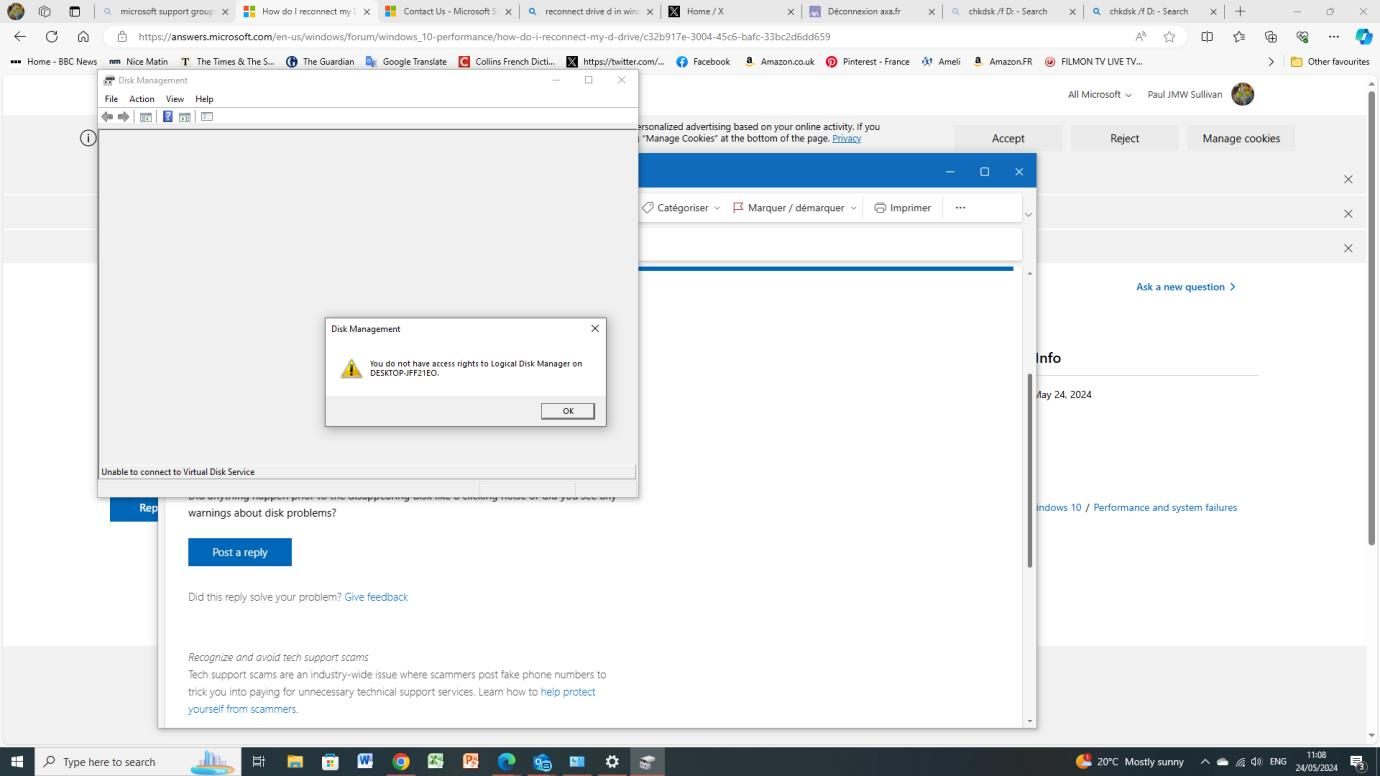Switch to Home / X tab
The width and height of the screenshot is (1380, 776).
[731, 11]
